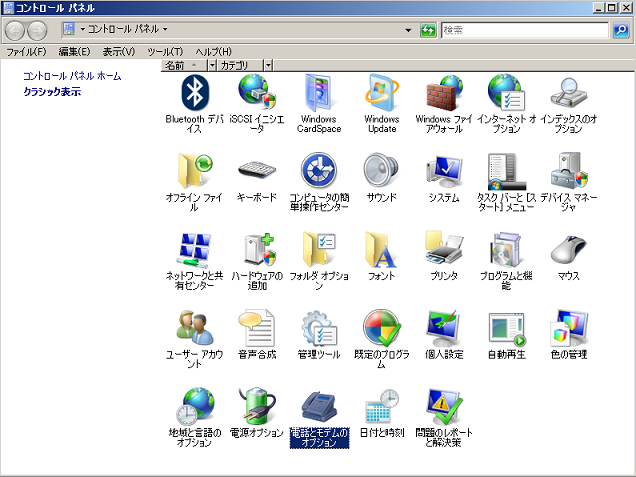Open the フォルダ オプション icon
The height and width of the screenshot is (477, 636).
[x=319, y=249]
